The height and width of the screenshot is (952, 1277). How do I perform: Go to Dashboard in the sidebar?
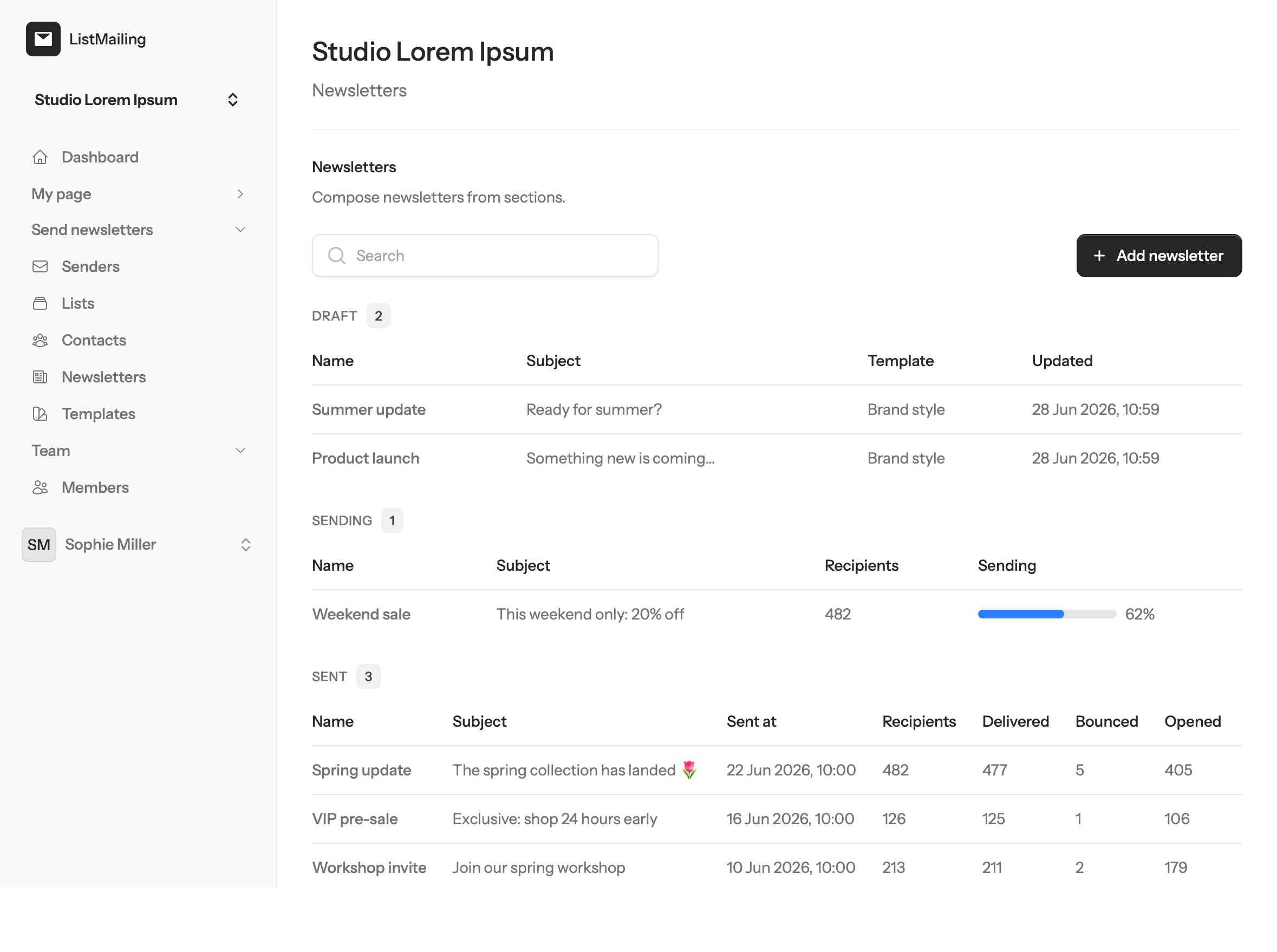tap(138, 158)
